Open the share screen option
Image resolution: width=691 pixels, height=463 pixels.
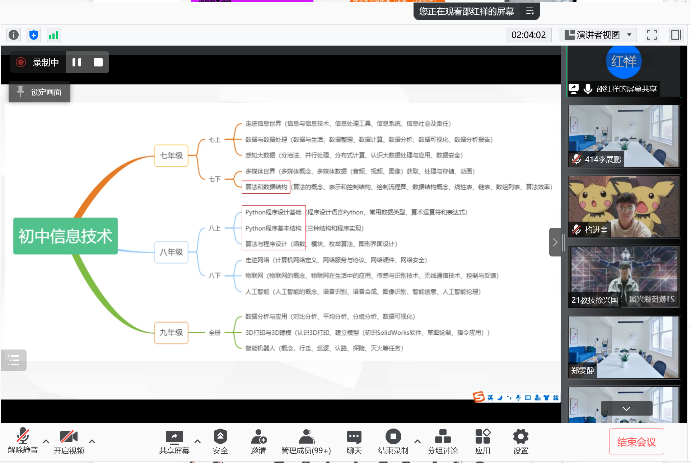pos(174,438)
